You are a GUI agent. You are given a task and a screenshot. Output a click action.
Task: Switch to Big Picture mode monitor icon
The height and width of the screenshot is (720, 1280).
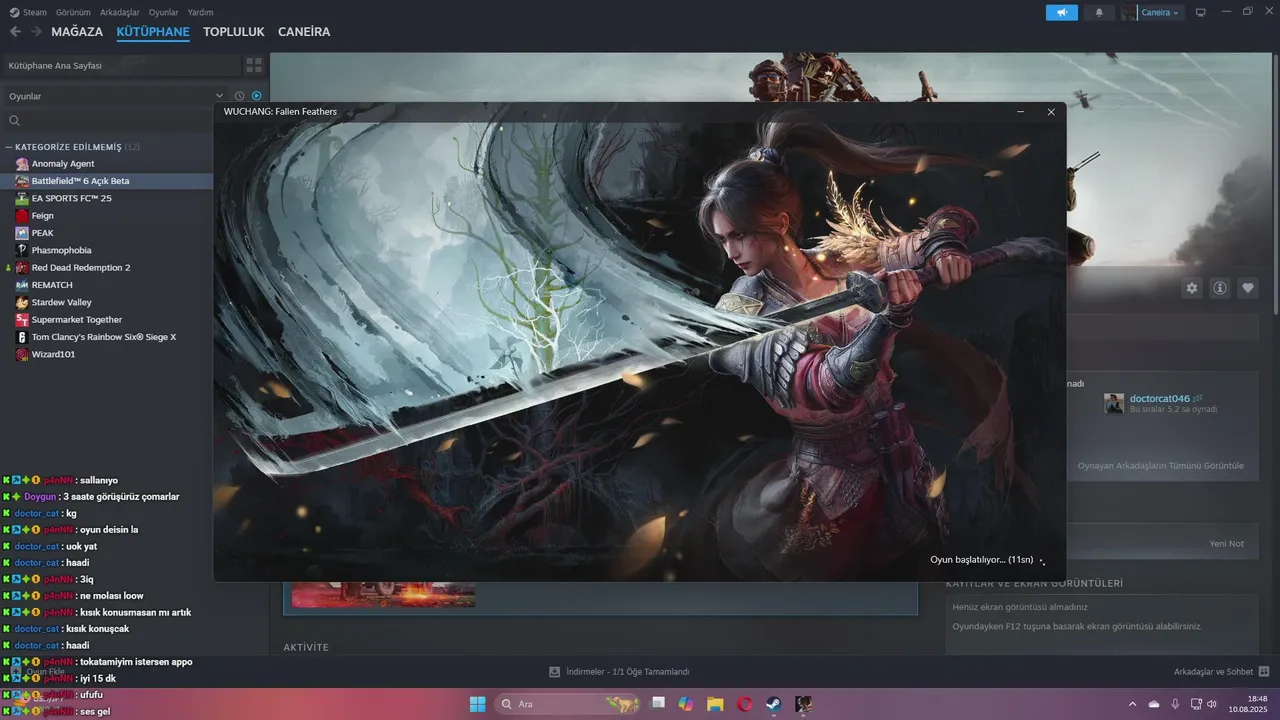point(1201,13)
